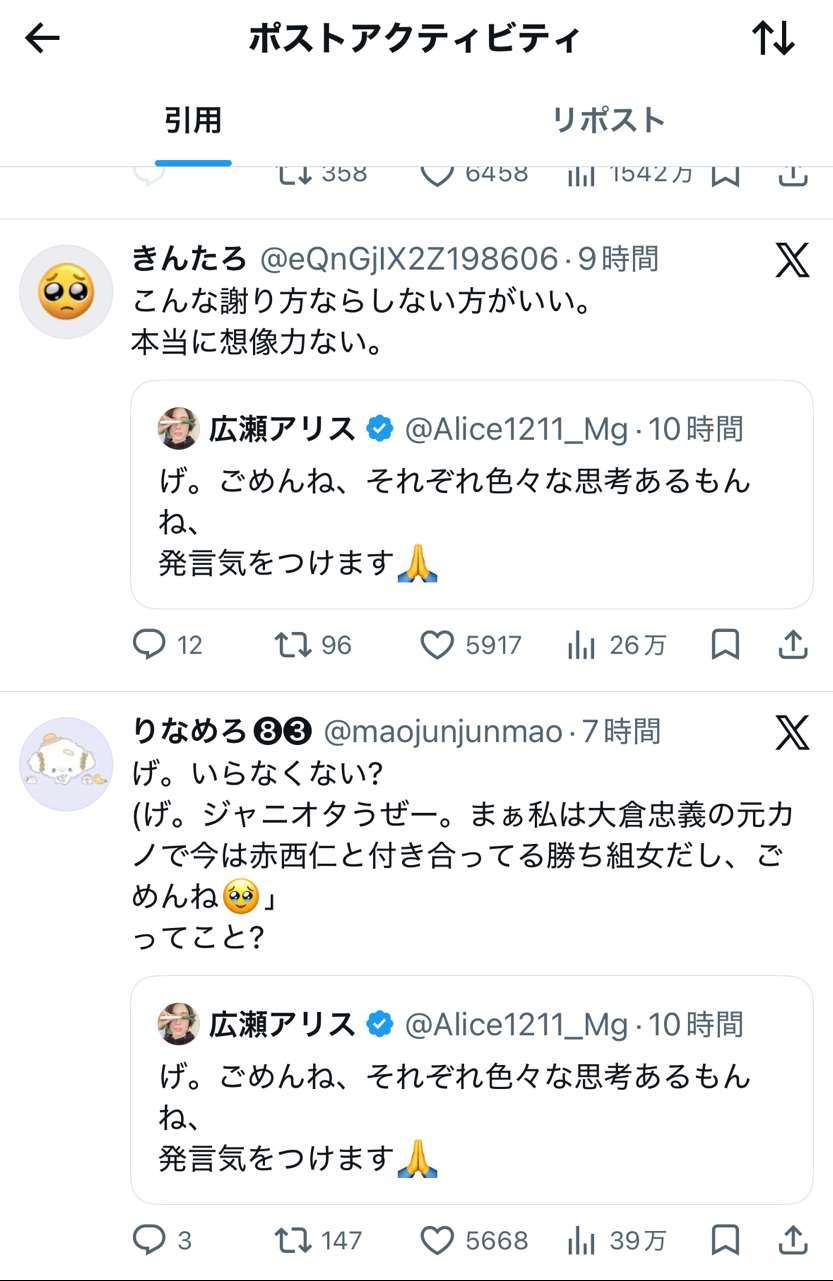Open @maojunjunmao username link
This screenshot has width=833, height=1281.
[443, 732]
